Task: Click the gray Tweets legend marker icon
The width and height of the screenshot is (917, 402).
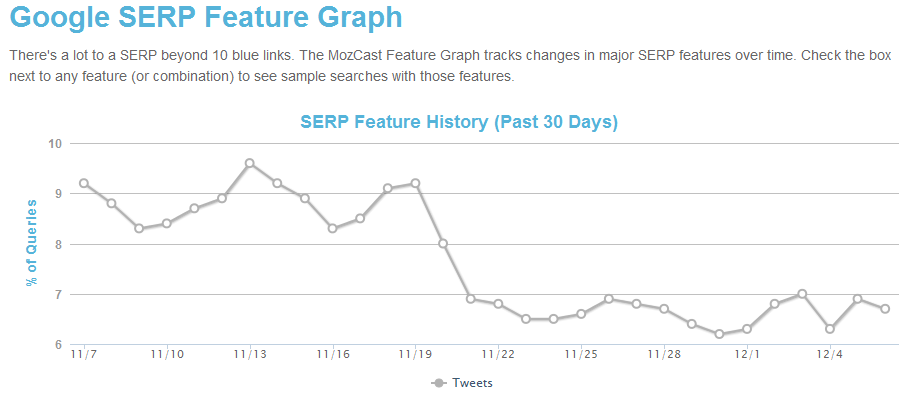Action: (x=438, y=382)
